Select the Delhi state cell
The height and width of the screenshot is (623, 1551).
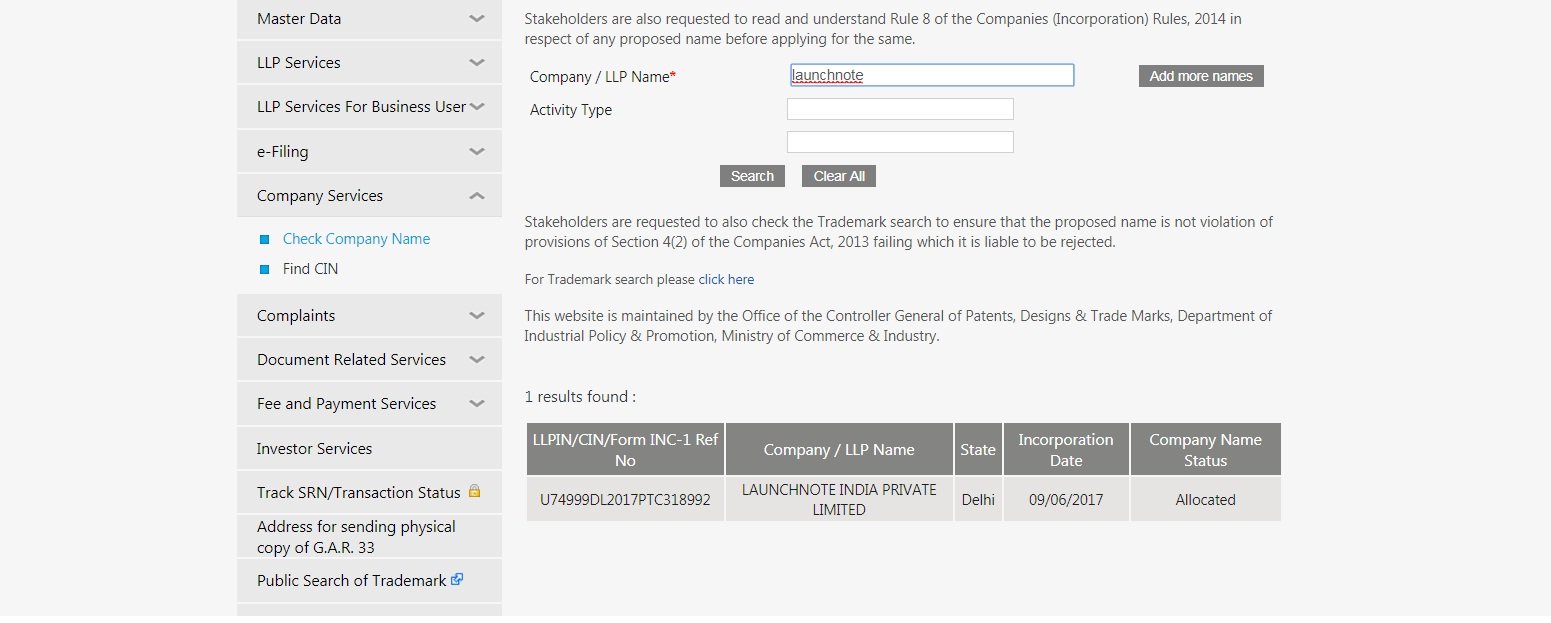[978, 499]
